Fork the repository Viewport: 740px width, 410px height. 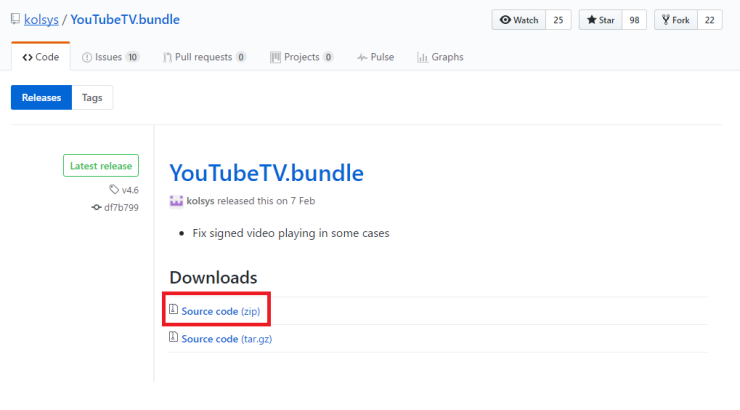click(676, 20)
